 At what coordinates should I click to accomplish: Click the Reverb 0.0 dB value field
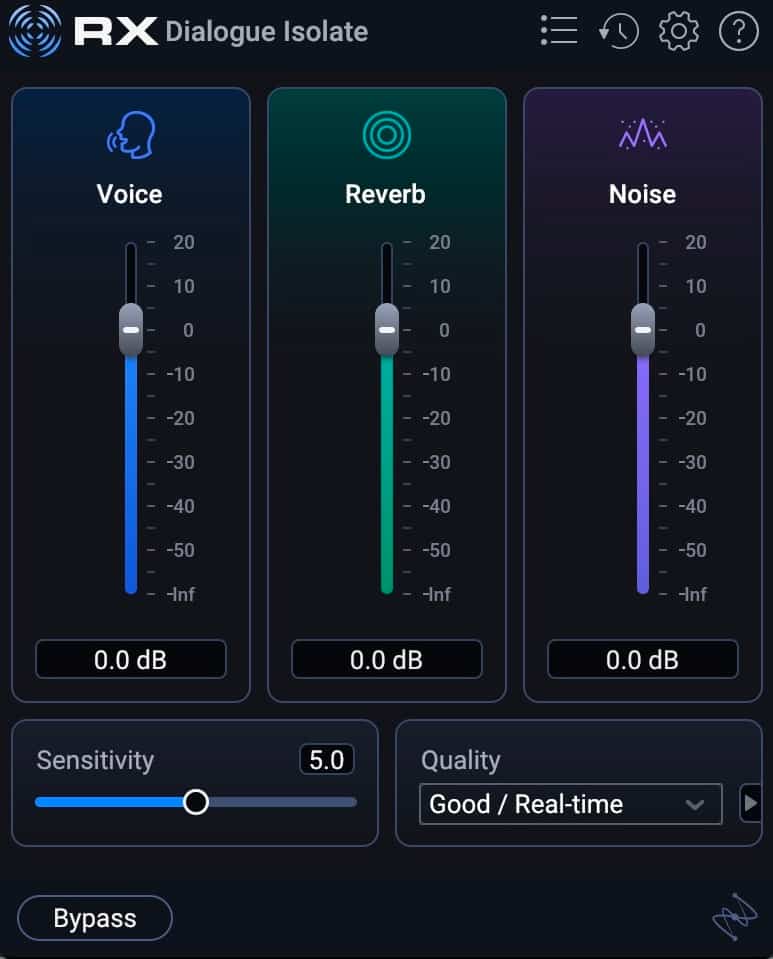pos(386,659)
